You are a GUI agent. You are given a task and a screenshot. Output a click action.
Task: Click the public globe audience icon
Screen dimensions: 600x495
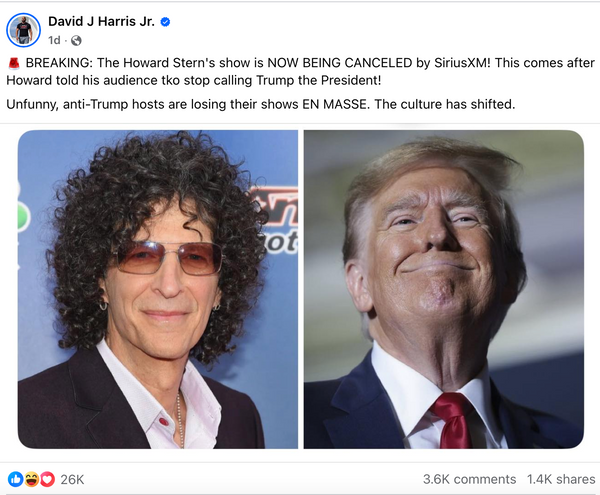77,40
